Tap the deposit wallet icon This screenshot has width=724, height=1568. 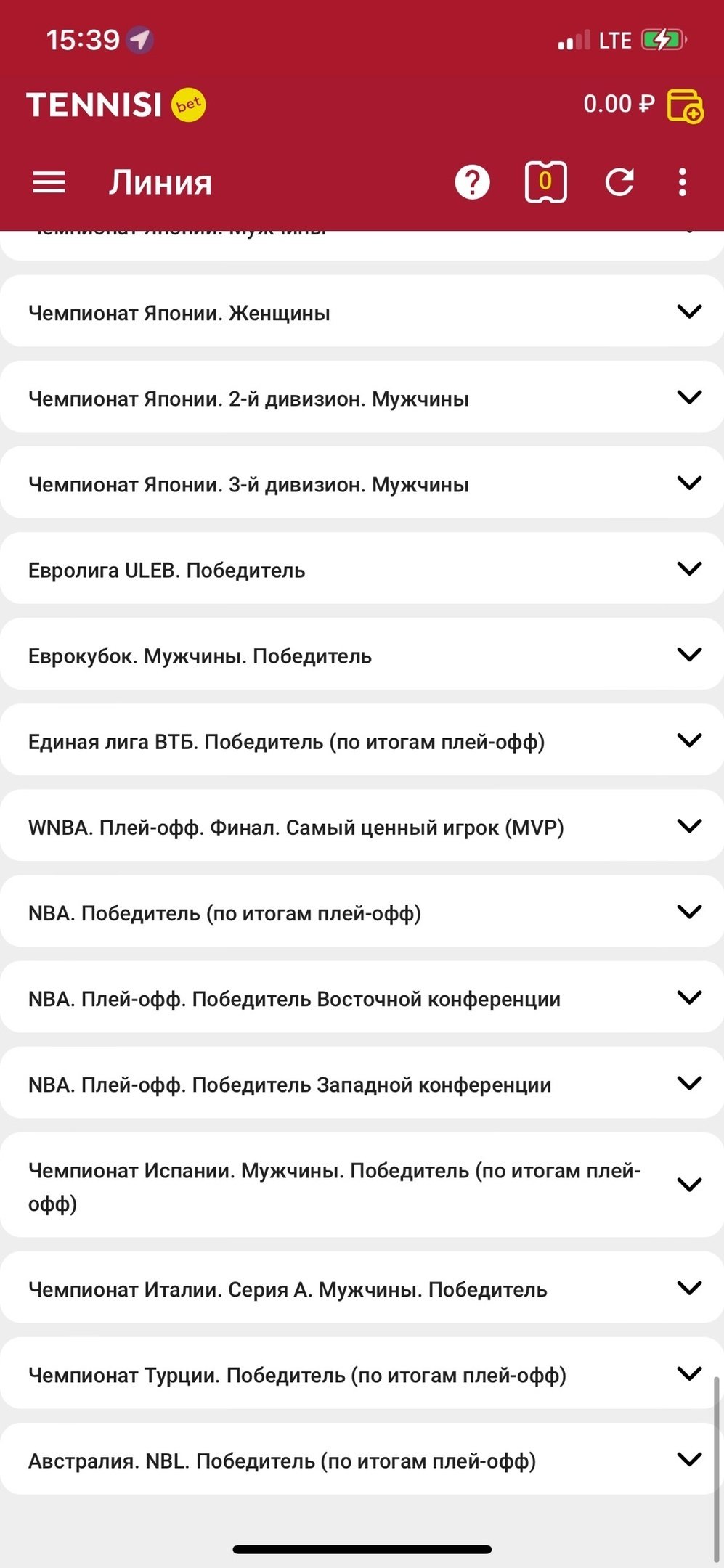click(x=684, y=106)
